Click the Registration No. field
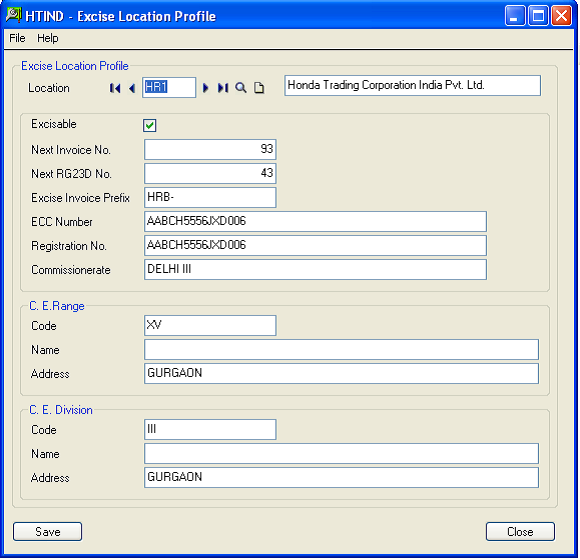Screen dimensions: 580x560 tap(315, 246)
